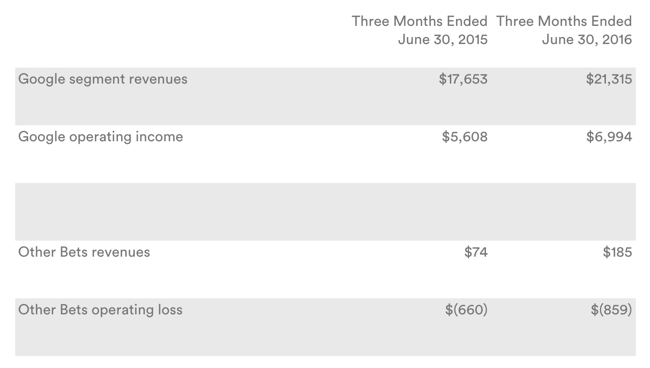Click the word loss in Other Bets row
The width and height of the screenshot is (650, 368).
170,310
